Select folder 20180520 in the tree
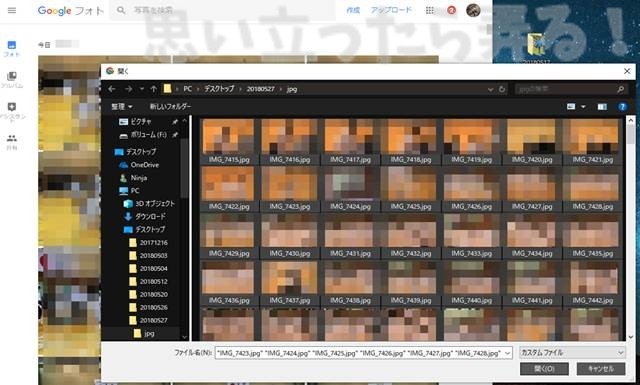 pyautogui.click(x=153, y=294)
